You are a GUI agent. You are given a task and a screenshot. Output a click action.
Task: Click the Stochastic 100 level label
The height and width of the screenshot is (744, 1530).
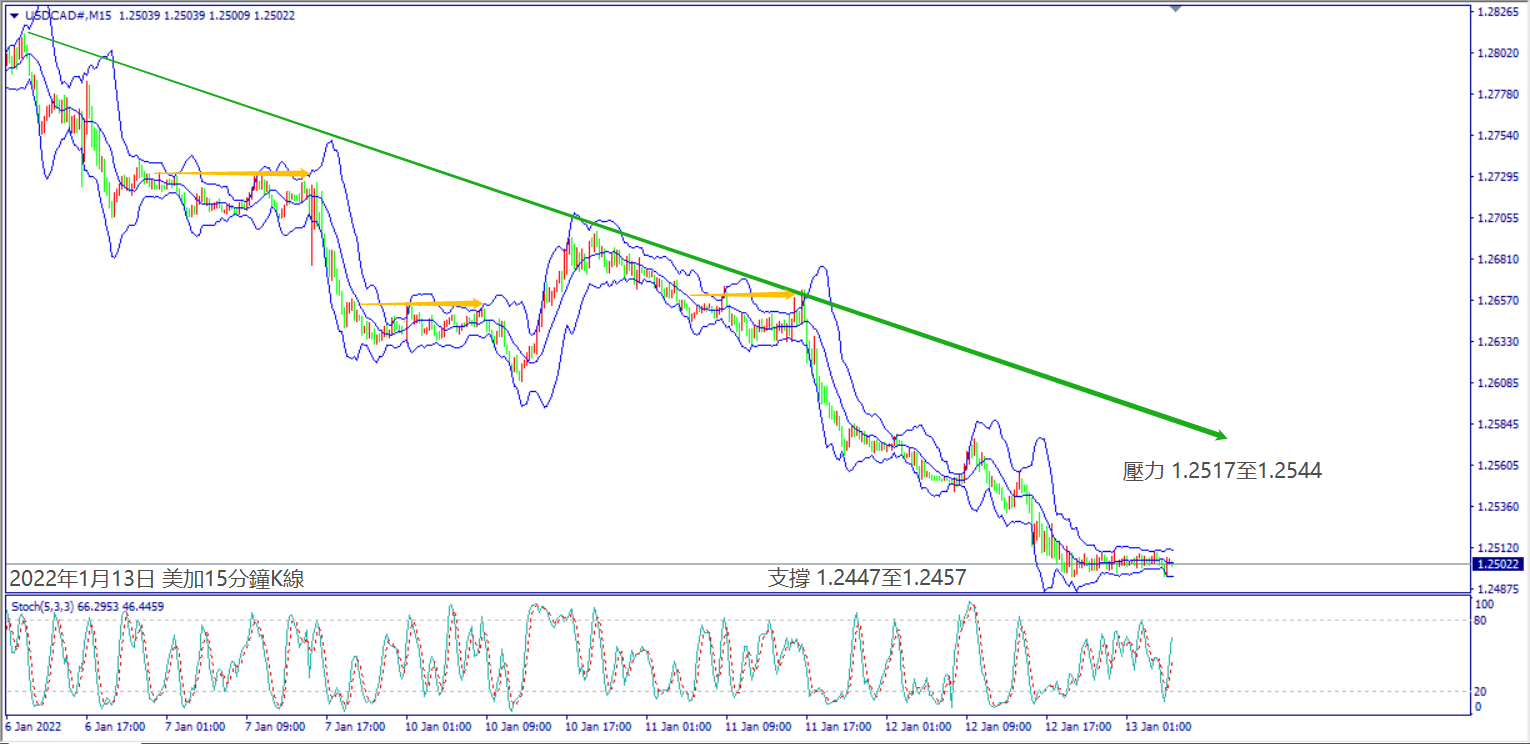click(x=1485, y=605)
